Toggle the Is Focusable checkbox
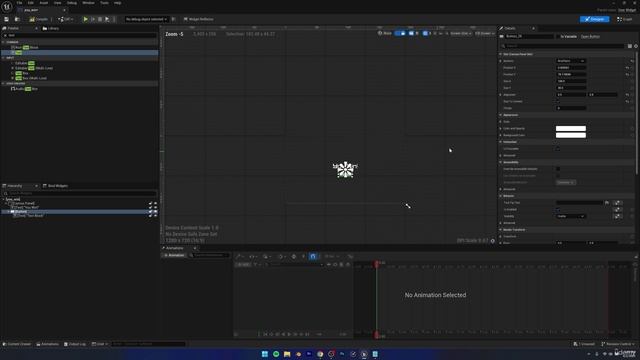 click(558, 149)
